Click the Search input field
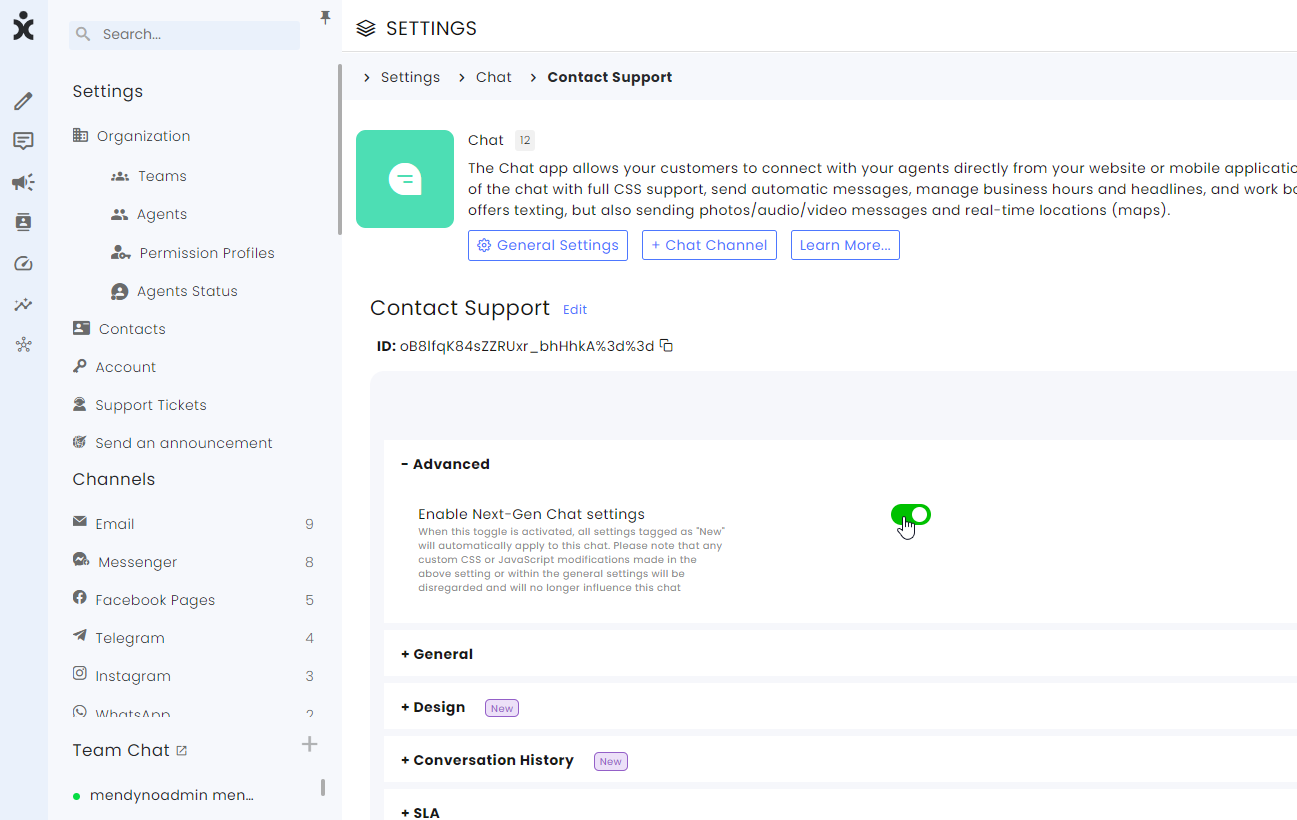Screen dimensions: 1297x820 click(184, 34)
